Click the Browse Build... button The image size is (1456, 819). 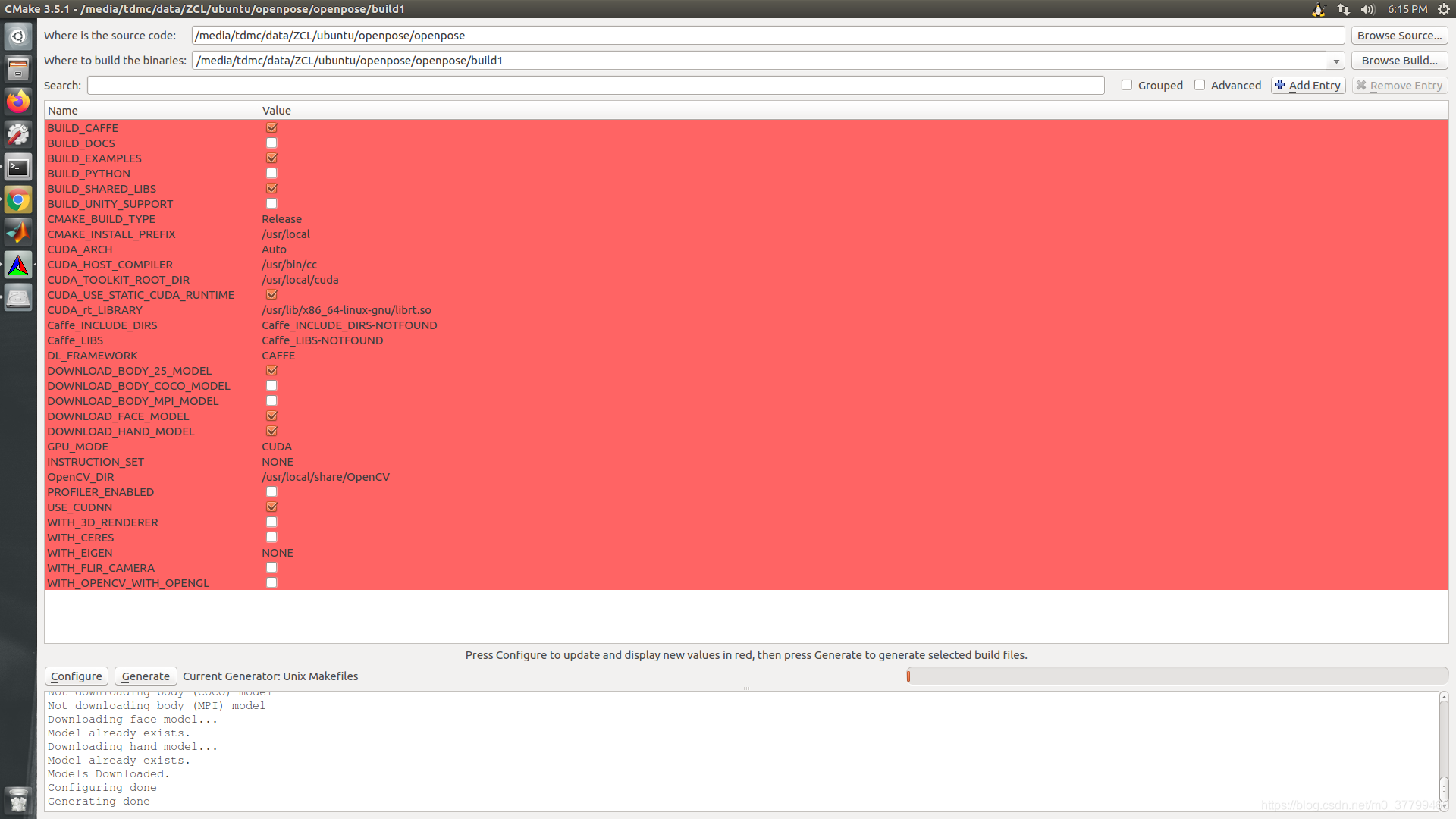pyautogui.click(x=1399, y=61)
